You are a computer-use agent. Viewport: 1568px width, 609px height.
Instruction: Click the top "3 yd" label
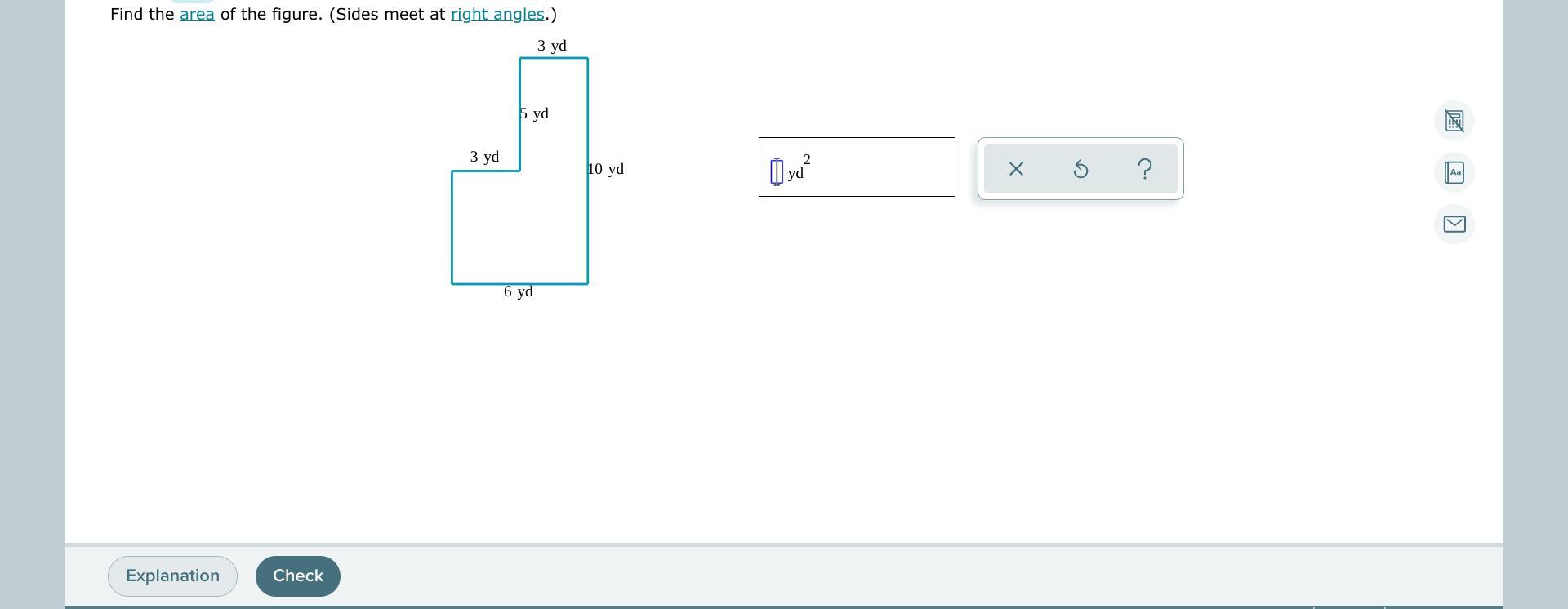552,46
